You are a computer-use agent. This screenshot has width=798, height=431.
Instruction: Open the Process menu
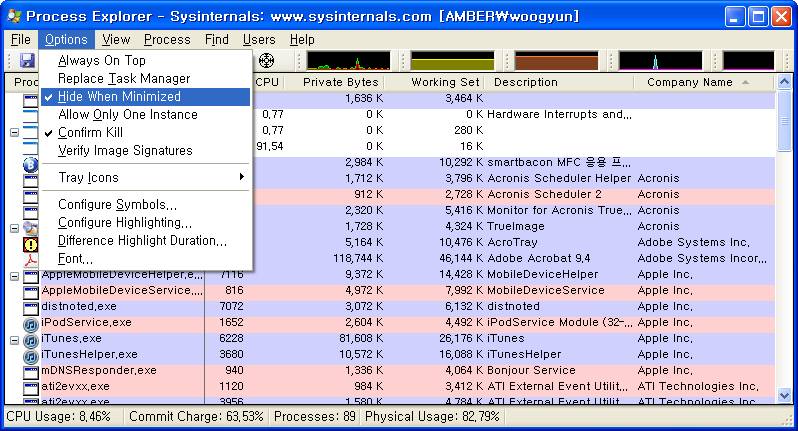click(167, 40)
